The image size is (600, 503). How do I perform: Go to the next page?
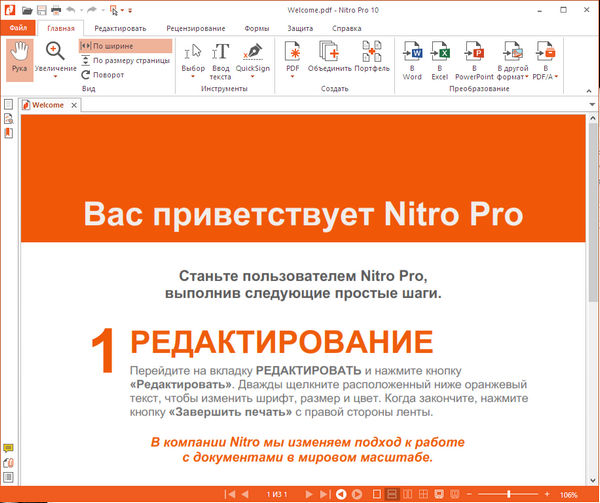click(x=308, y=494)
